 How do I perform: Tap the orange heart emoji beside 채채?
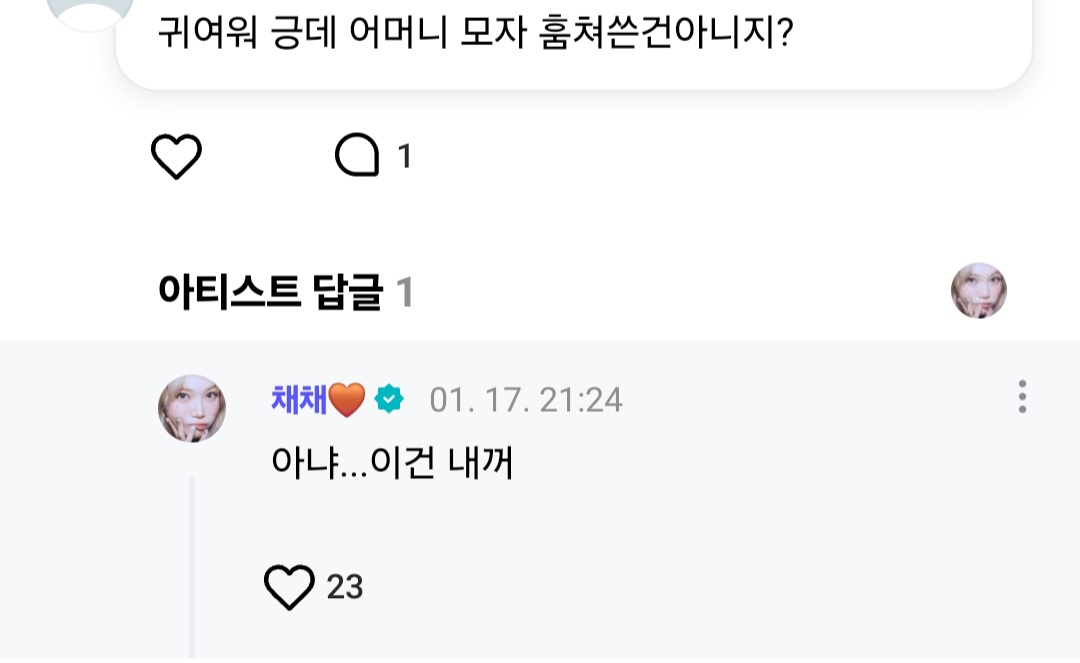coord(348,400)
